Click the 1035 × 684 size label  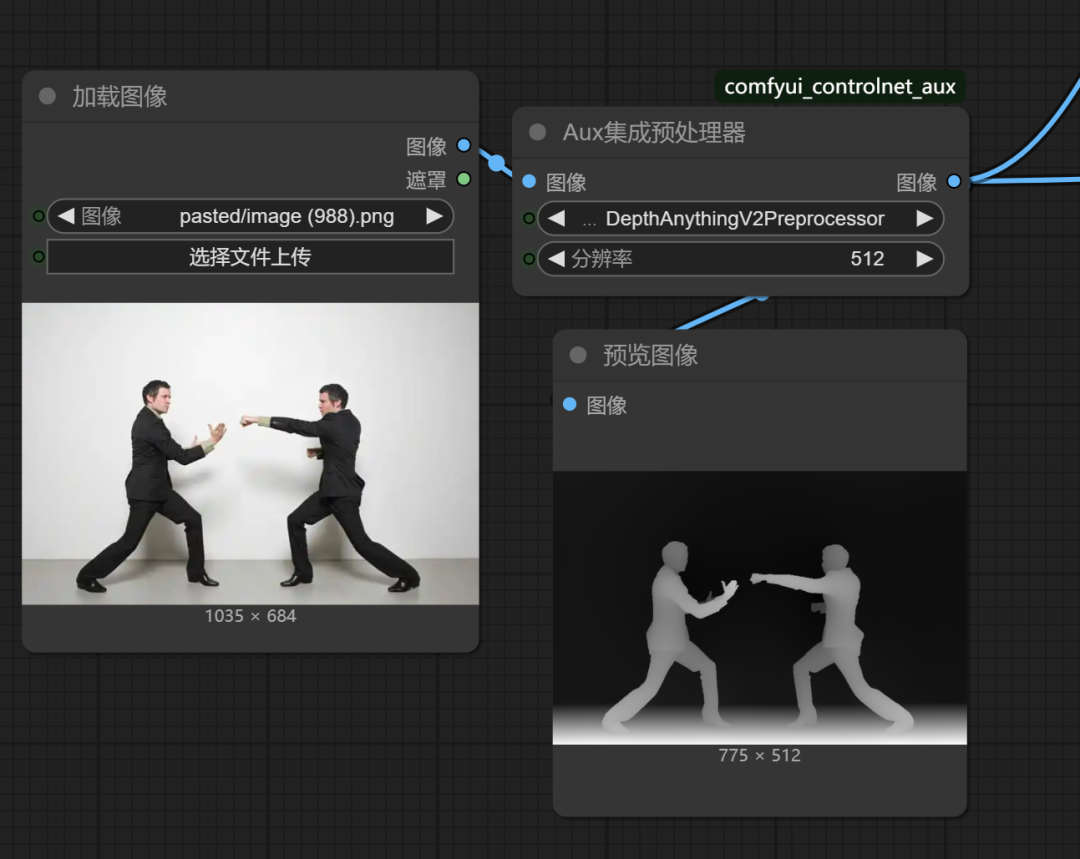(250, 616)
